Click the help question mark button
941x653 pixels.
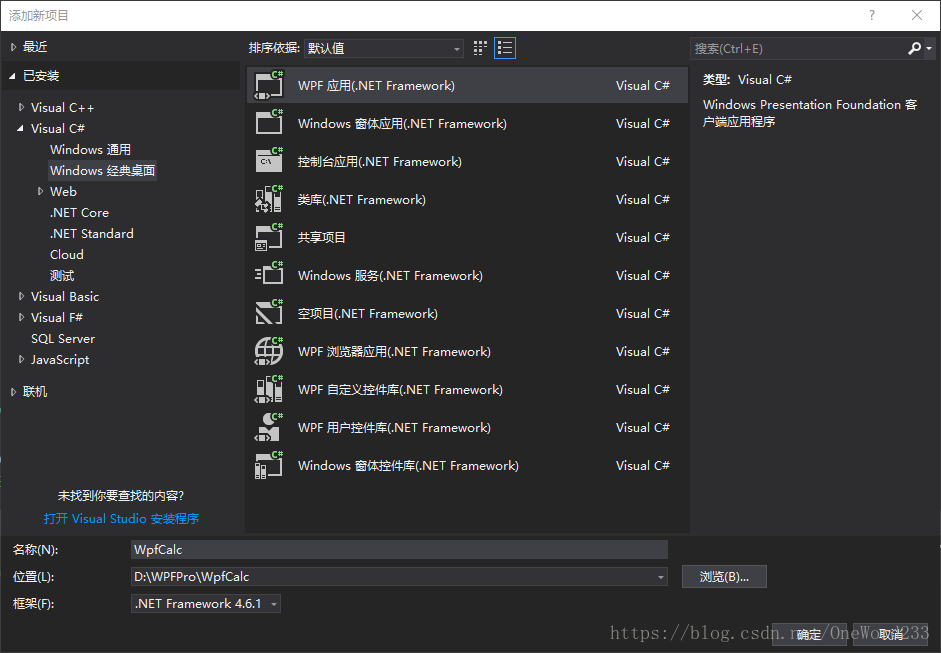[x=872, y=16]
